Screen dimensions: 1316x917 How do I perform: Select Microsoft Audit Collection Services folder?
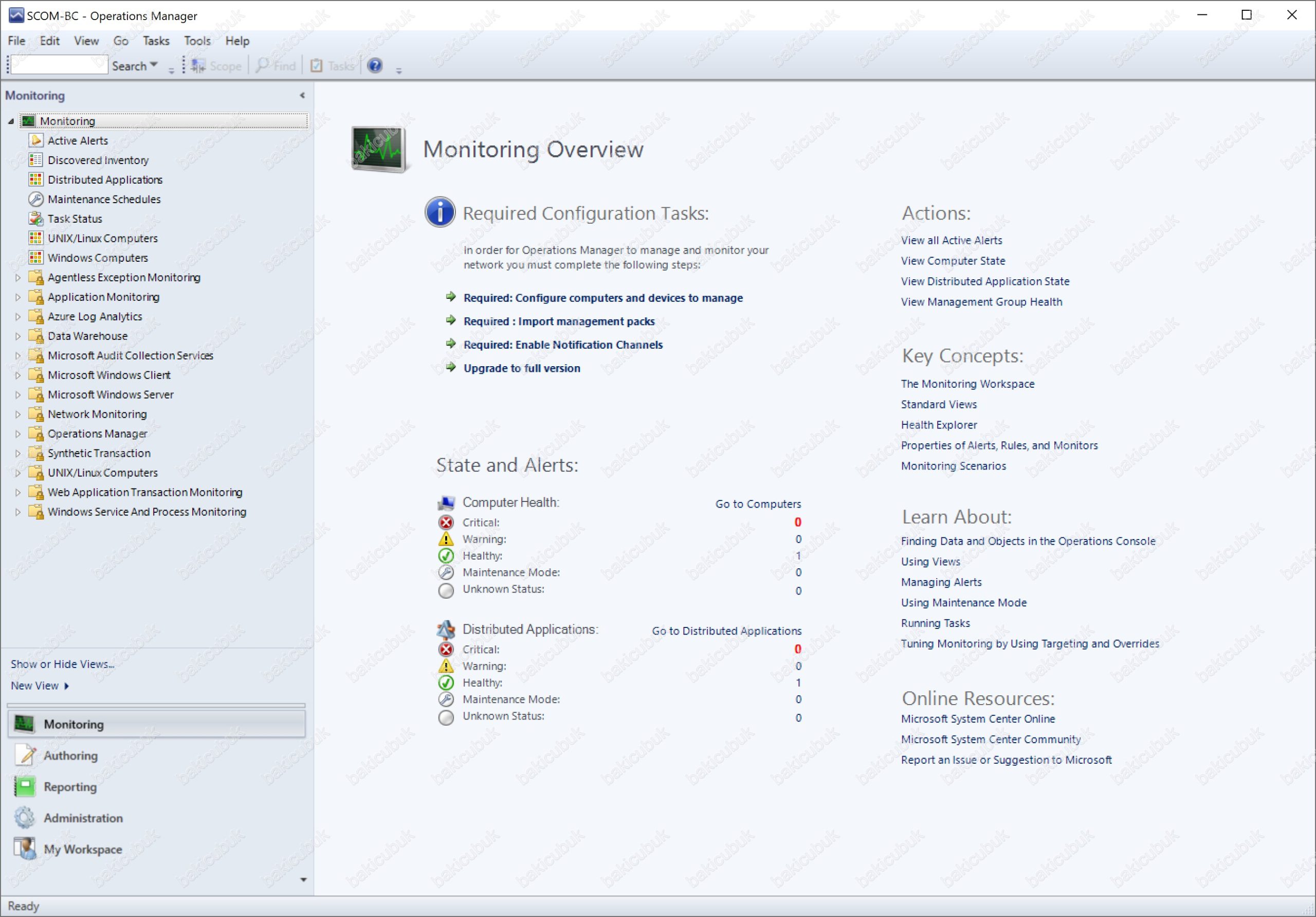(130, 355)
